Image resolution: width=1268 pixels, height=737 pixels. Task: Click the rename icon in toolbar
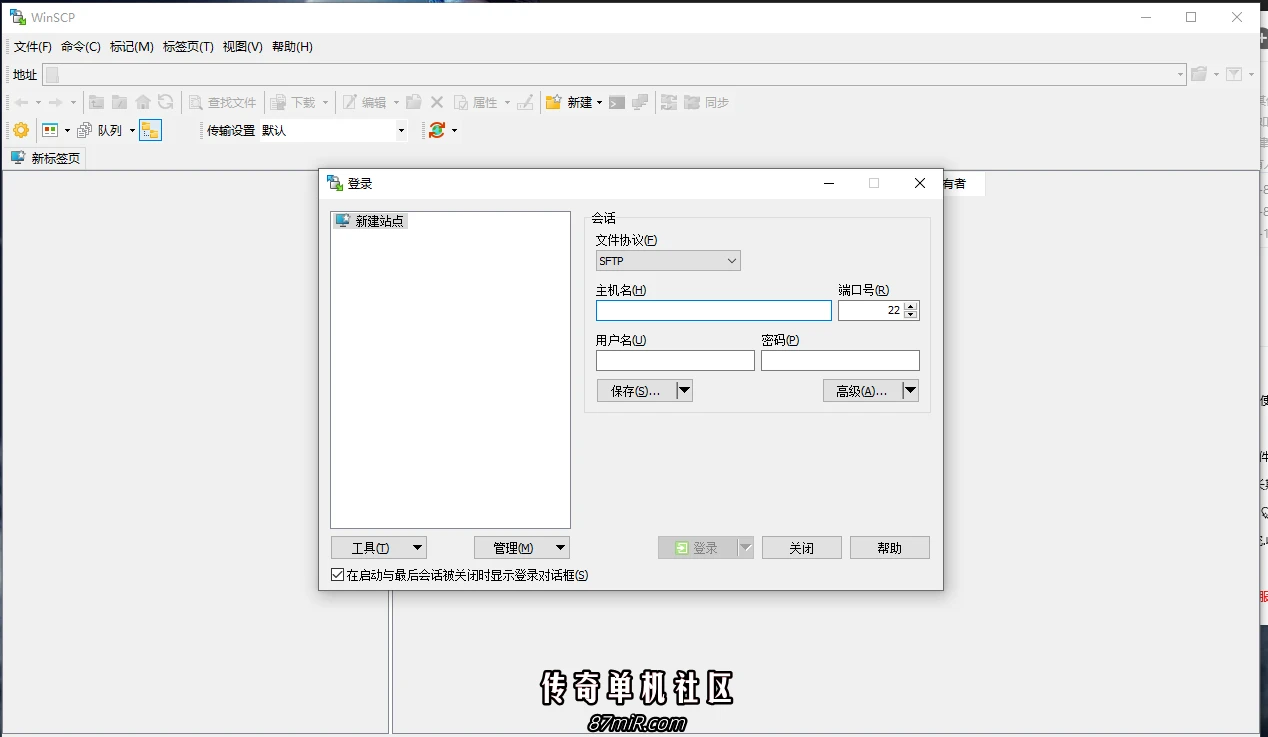coord(525,102)
